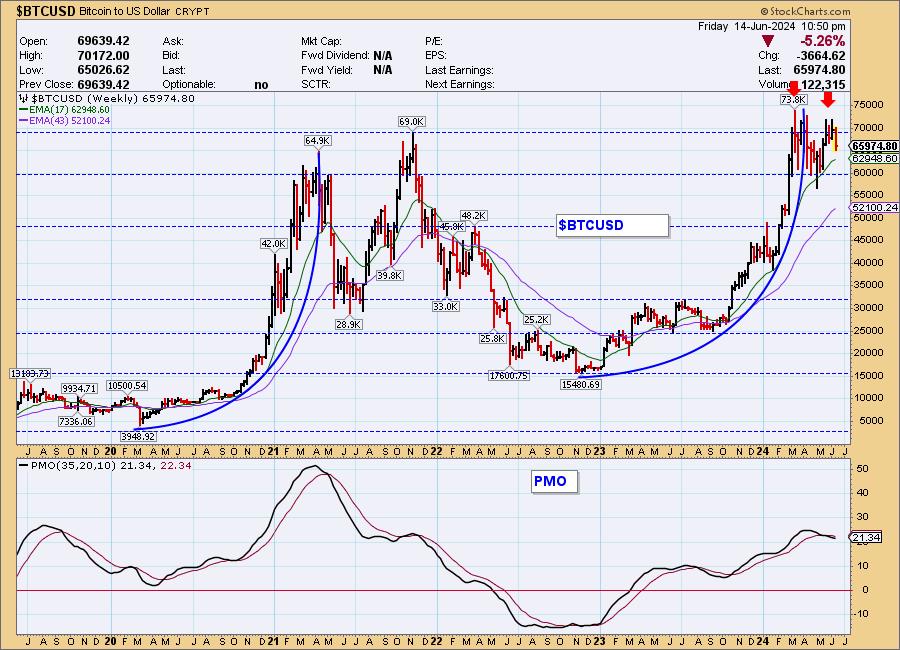Click the Optionable value 'no'
The image size is (900, 650).
point(261,85)
